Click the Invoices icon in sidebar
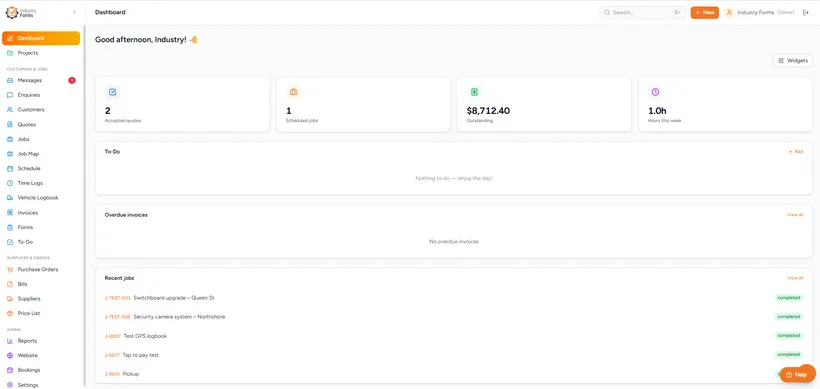This screenshot has height=389, width=820. point(10,213)
